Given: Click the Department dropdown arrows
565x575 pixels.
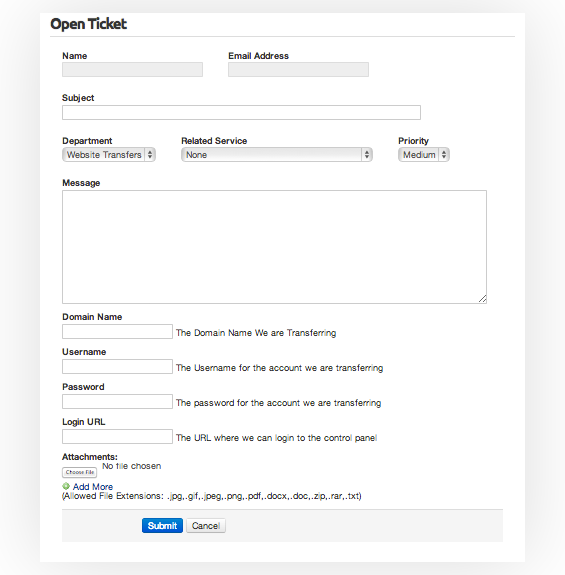Looking at the screenshot, I should [150, 155].
